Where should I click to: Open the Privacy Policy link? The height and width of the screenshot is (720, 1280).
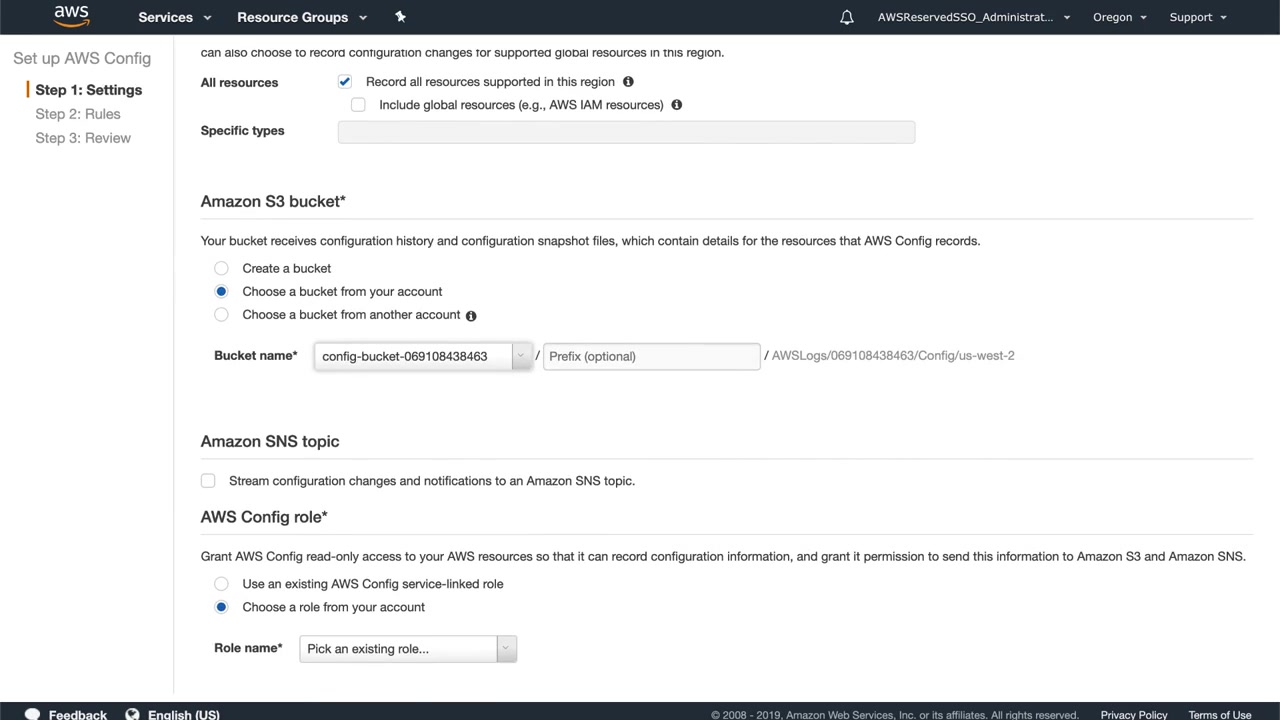pos(1134,714)
